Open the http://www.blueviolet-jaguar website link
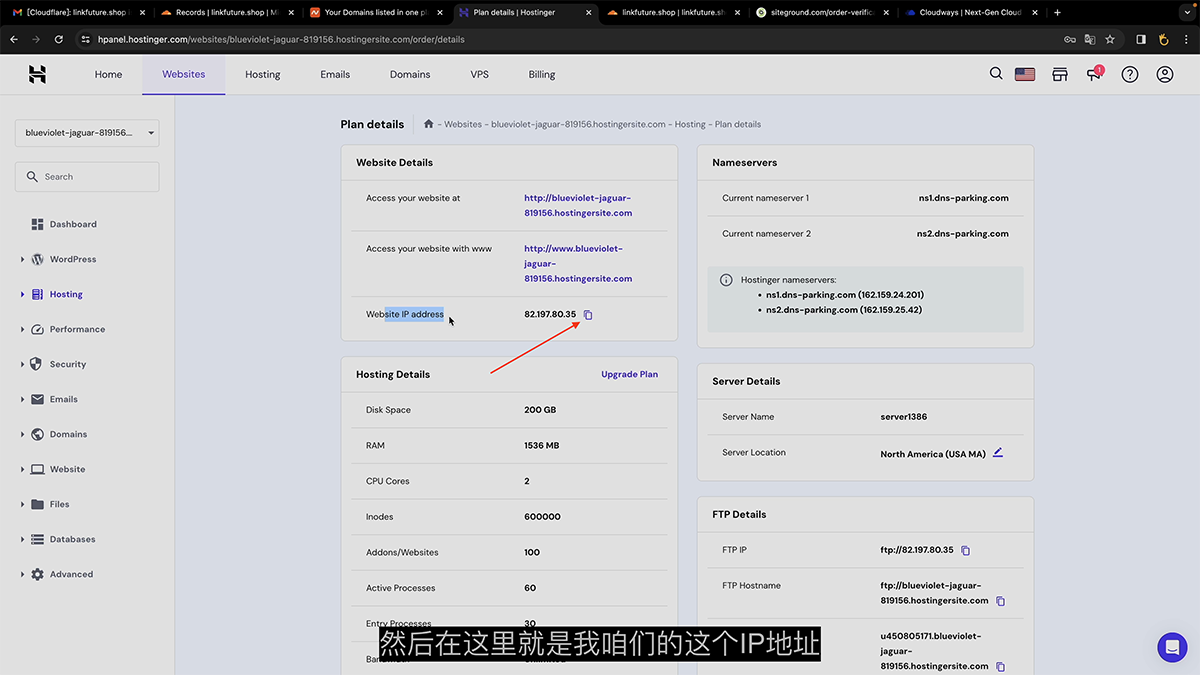 click(x=578, y=264)
